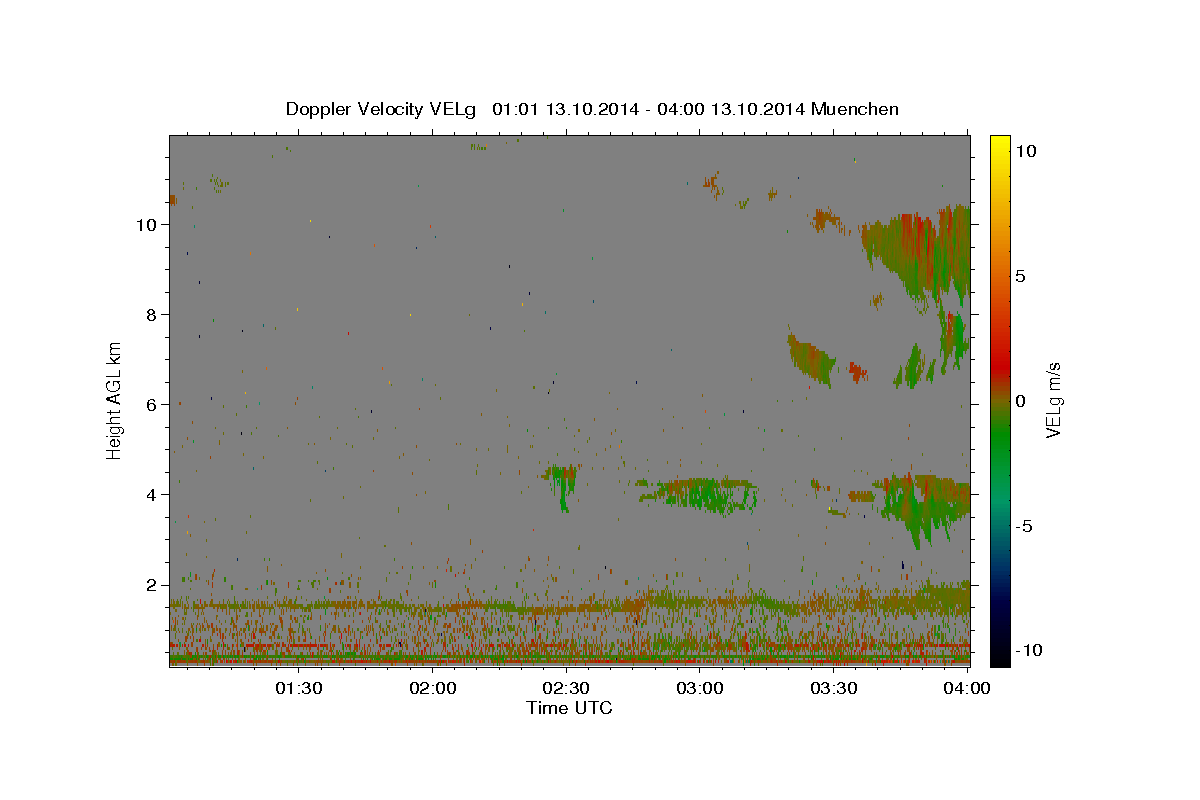Click the height axis label '8'
The image size is (1200, 800).
tap(152, 315)
